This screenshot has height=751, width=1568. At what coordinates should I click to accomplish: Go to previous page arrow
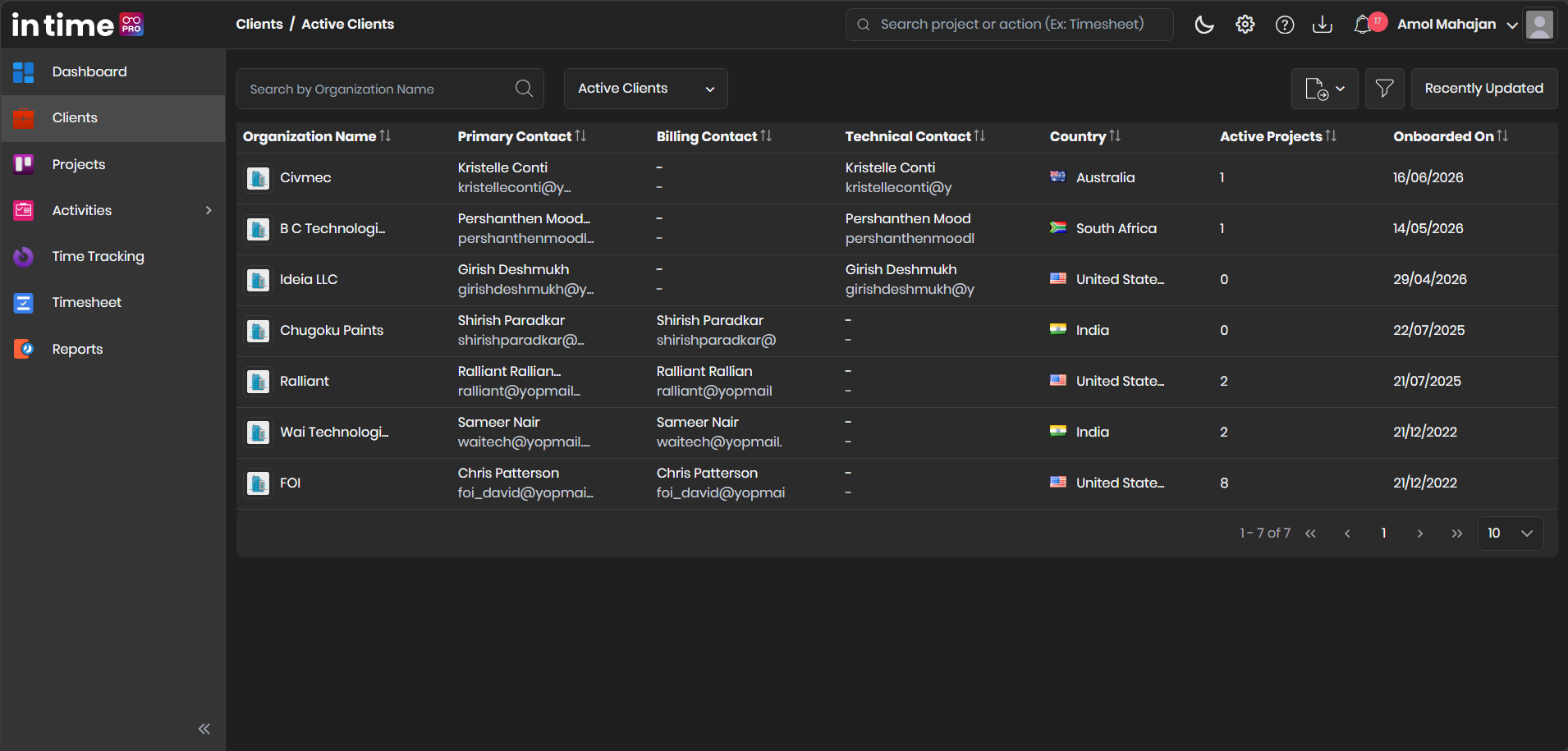coord(1347,533)
